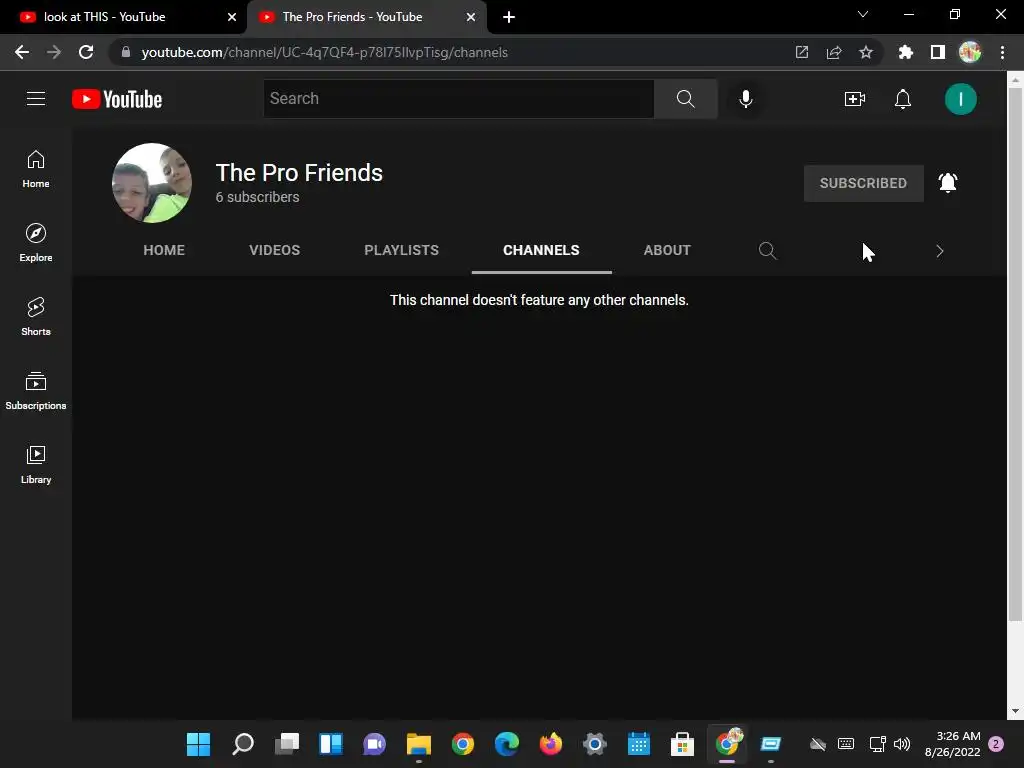
Task: Open Subscriptions in the sidebar
Action: click(x=36, y=391)
